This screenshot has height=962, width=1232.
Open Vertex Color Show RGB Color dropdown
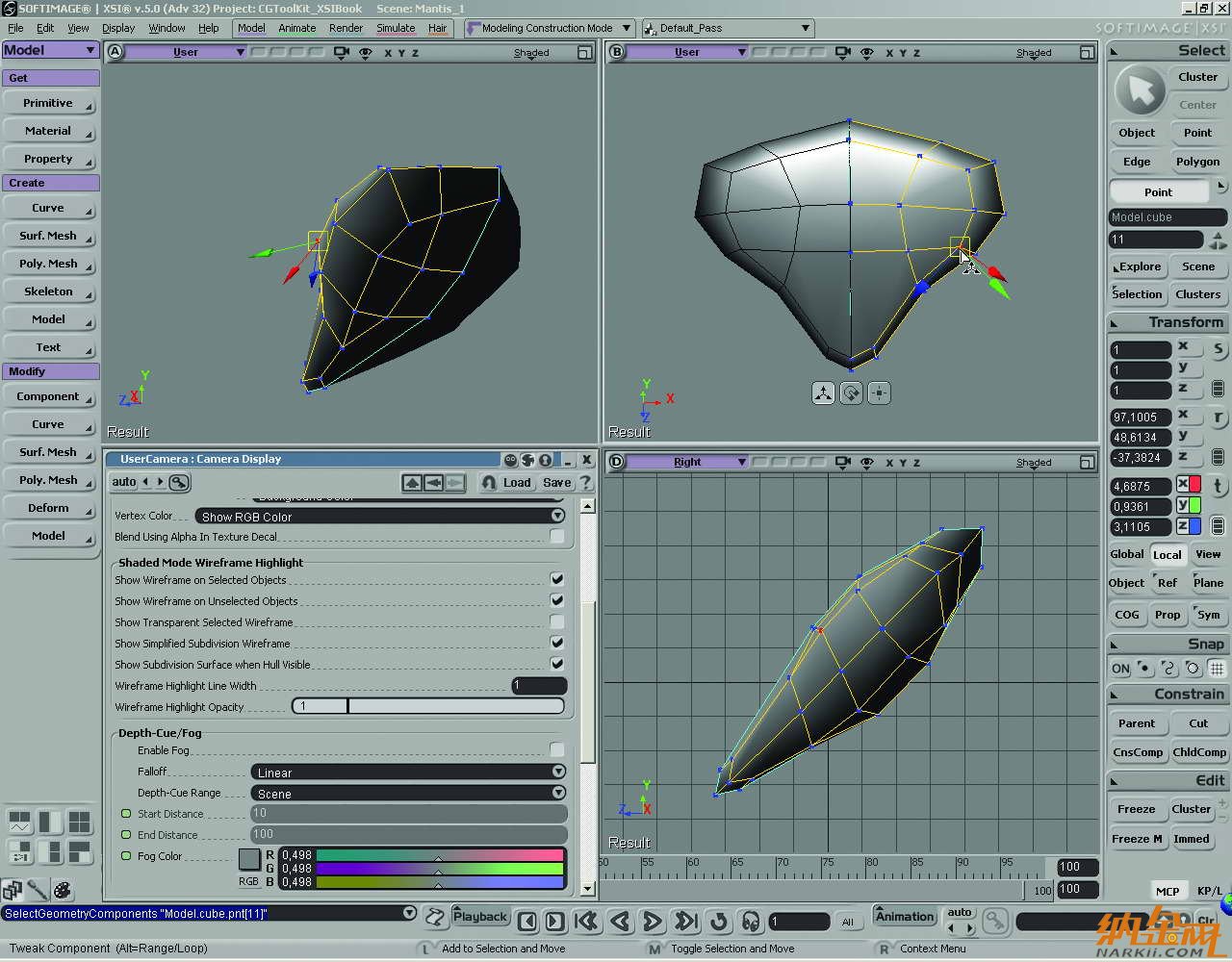(380, 516)
